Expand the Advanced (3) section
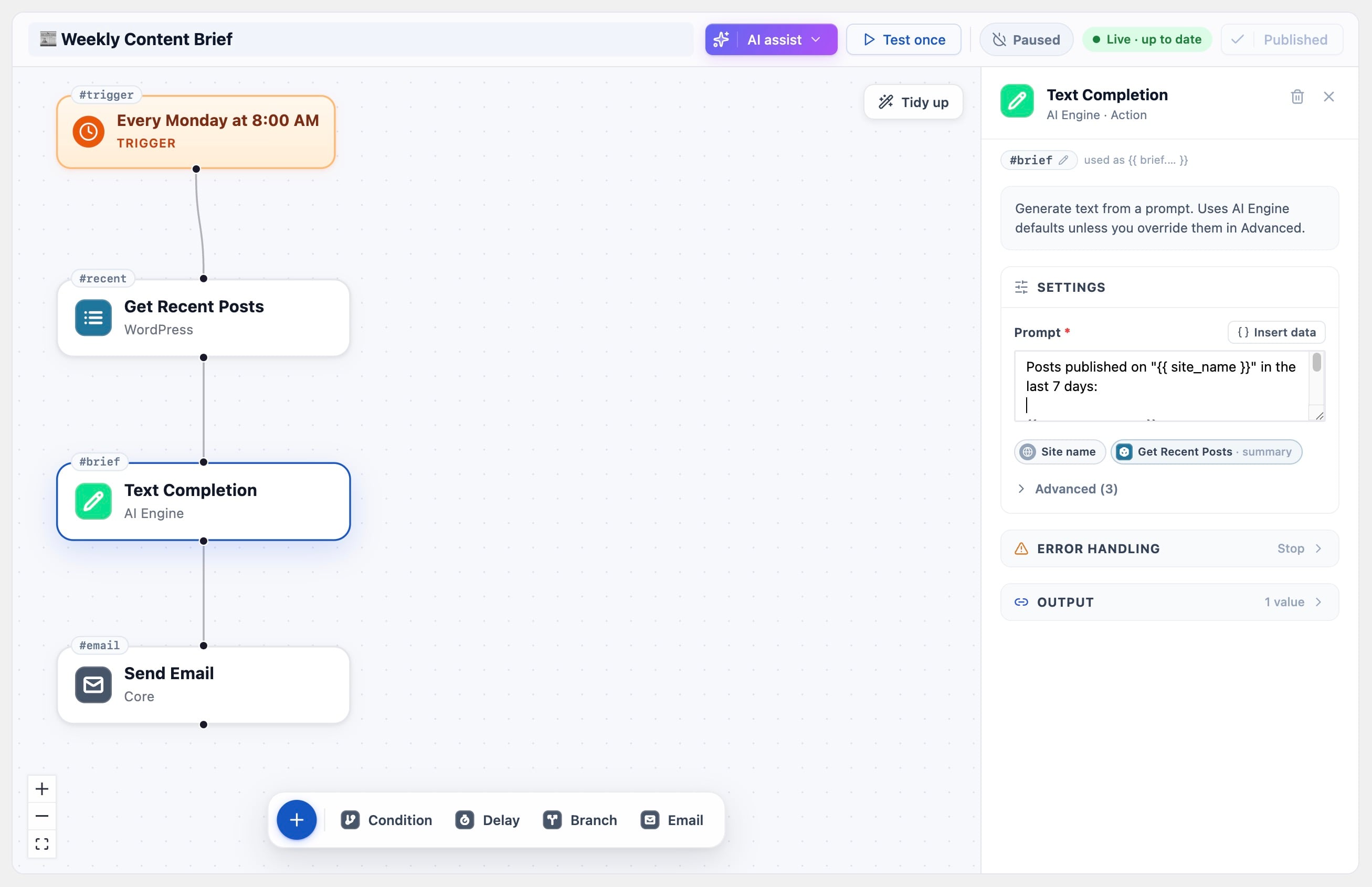 1067,489
